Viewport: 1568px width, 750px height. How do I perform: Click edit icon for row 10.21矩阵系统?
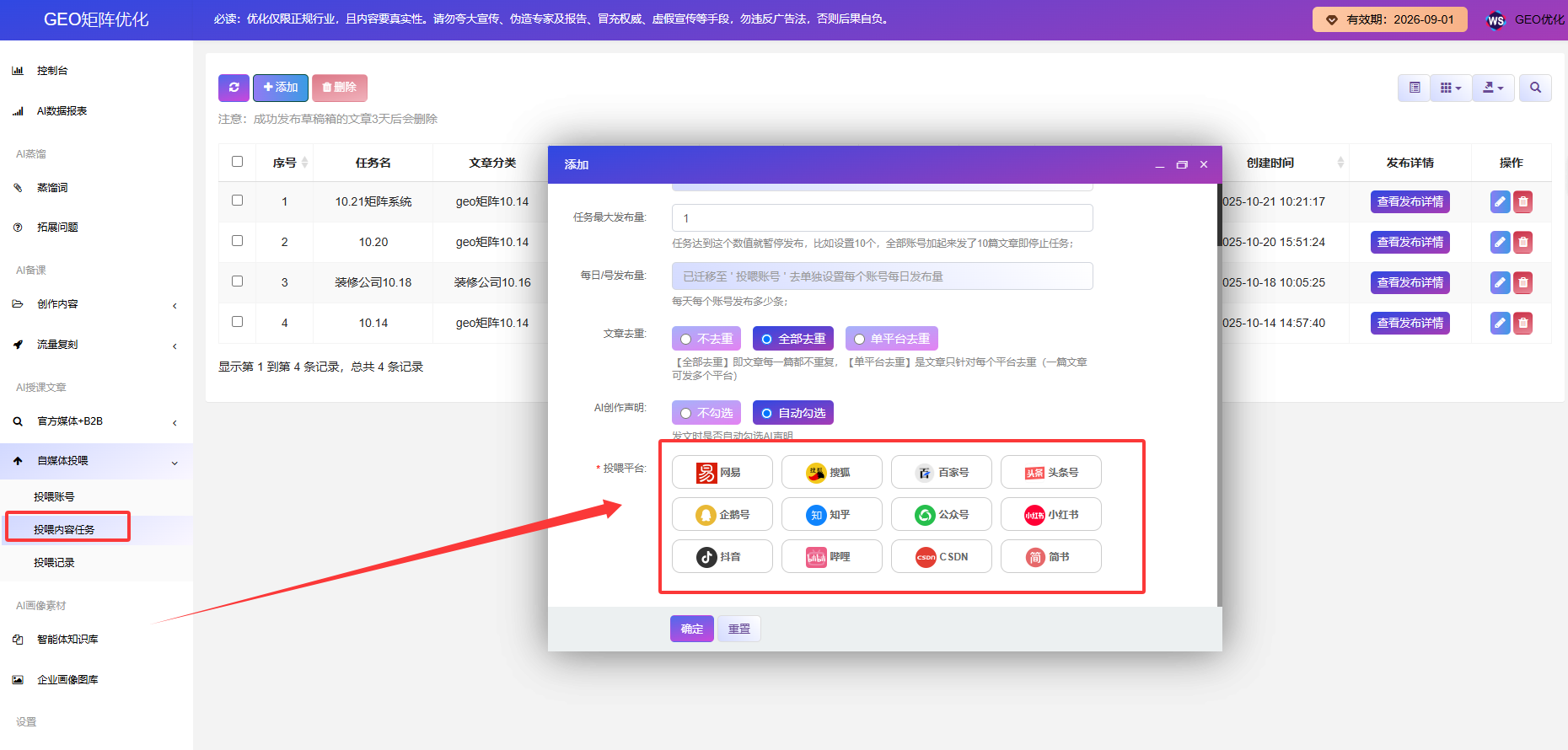pos(1500,202)
